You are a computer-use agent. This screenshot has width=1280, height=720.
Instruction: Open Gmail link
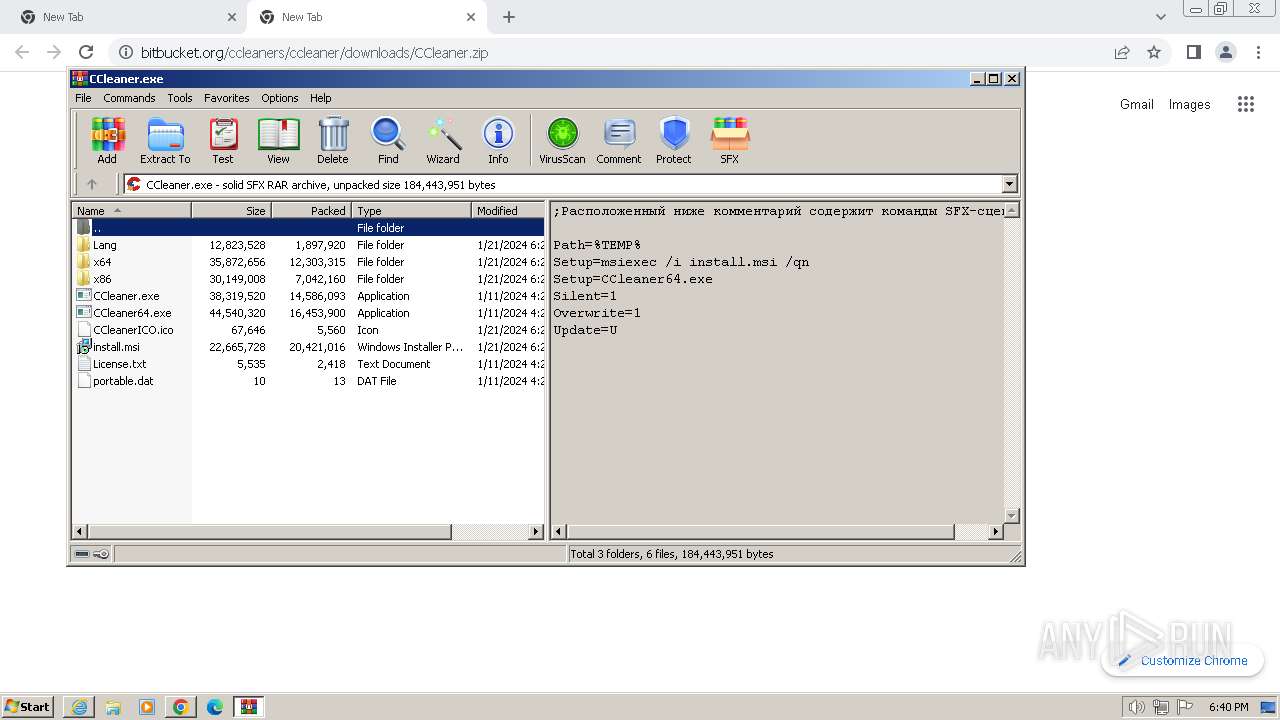(x=1137, y=104)
